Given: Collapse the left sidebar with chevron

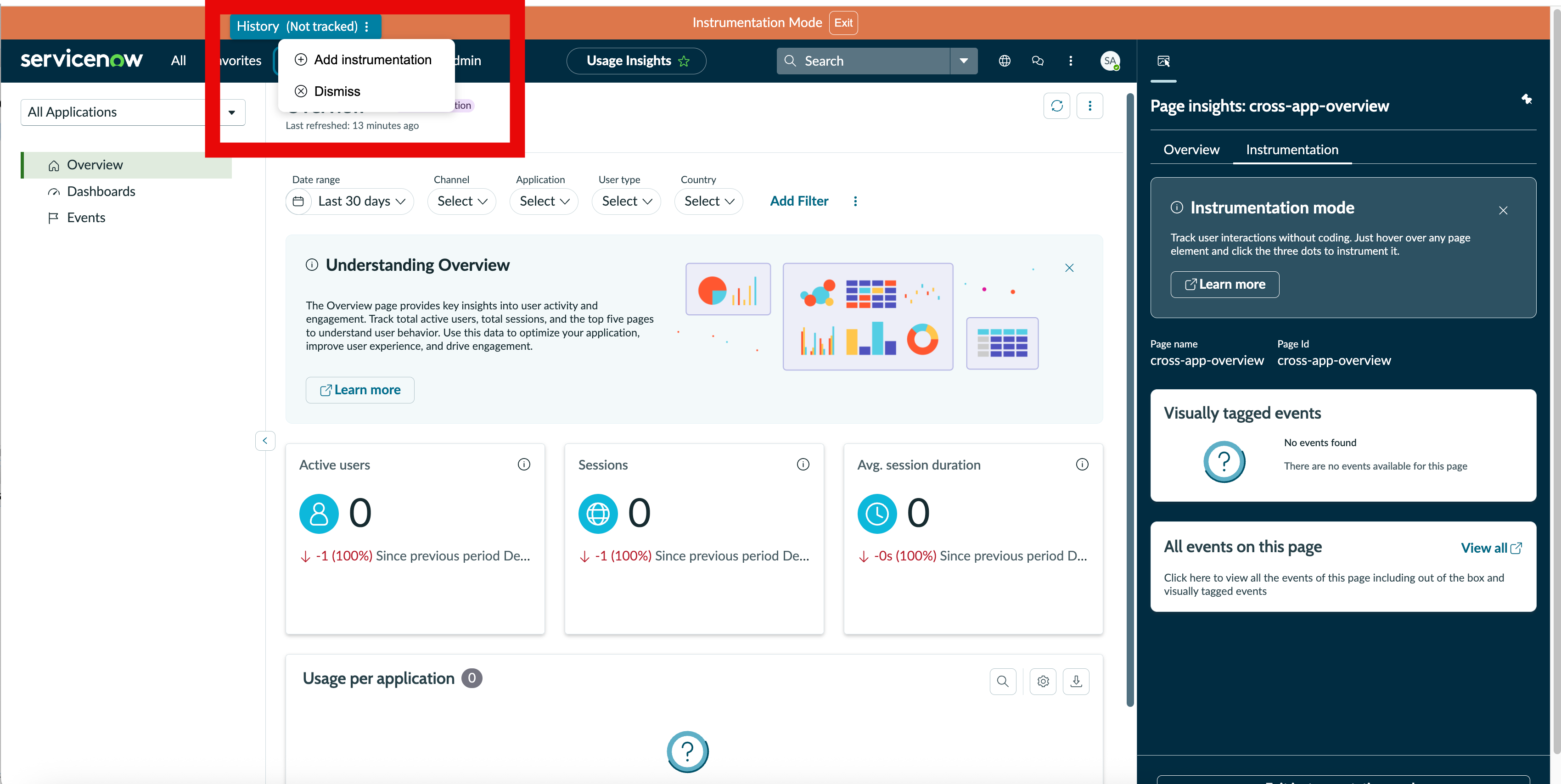Looking at the screenshot, I should coord(265,441).
